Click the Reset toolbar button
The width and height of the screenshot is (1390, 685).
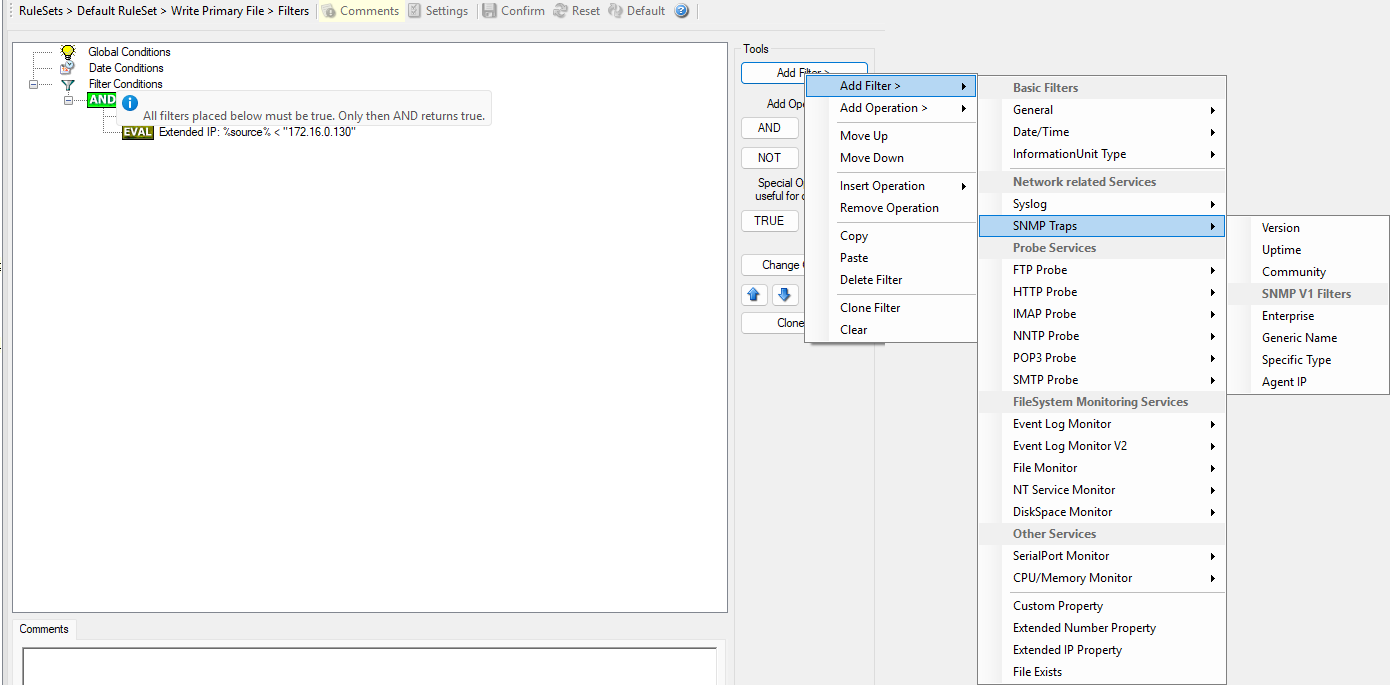575,11
